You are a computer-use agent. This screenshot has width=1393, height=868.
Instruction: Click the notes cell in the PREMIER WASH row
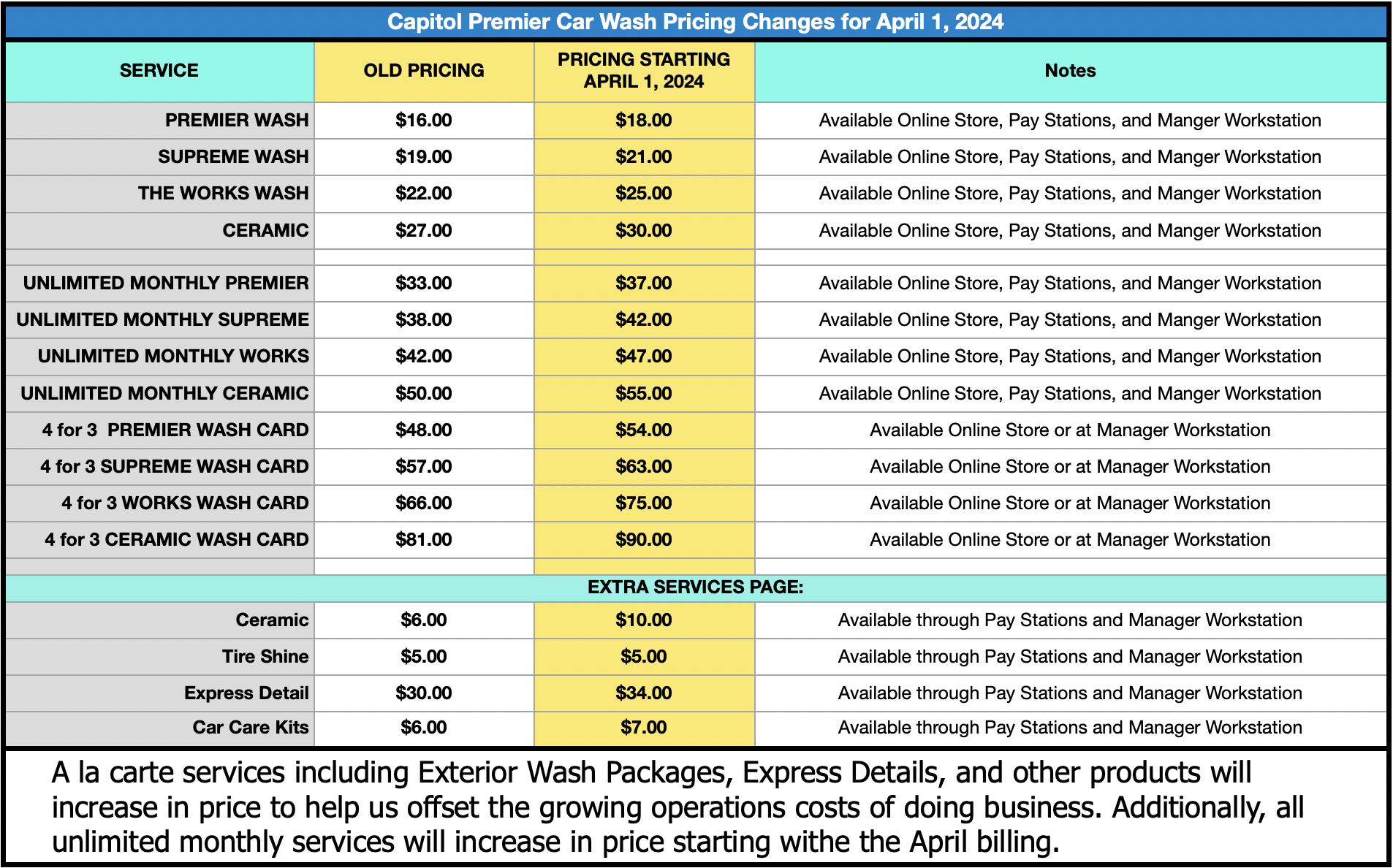1070,121
